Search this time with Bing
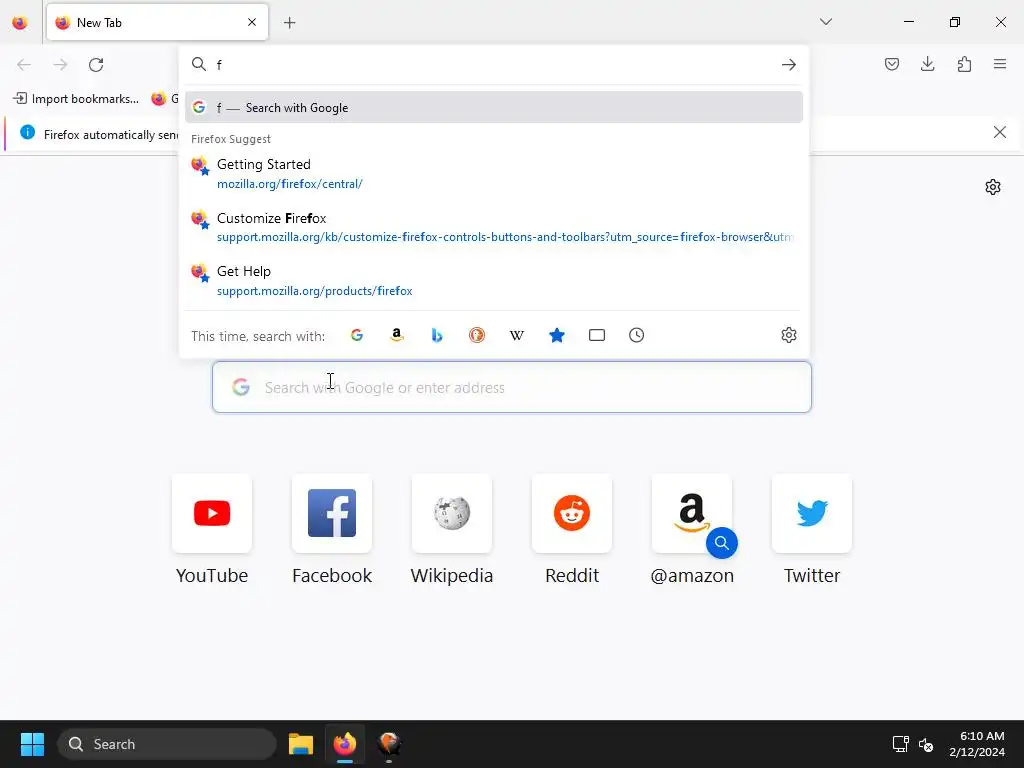Screen dimensions: 1024x768 pos(437,336)
